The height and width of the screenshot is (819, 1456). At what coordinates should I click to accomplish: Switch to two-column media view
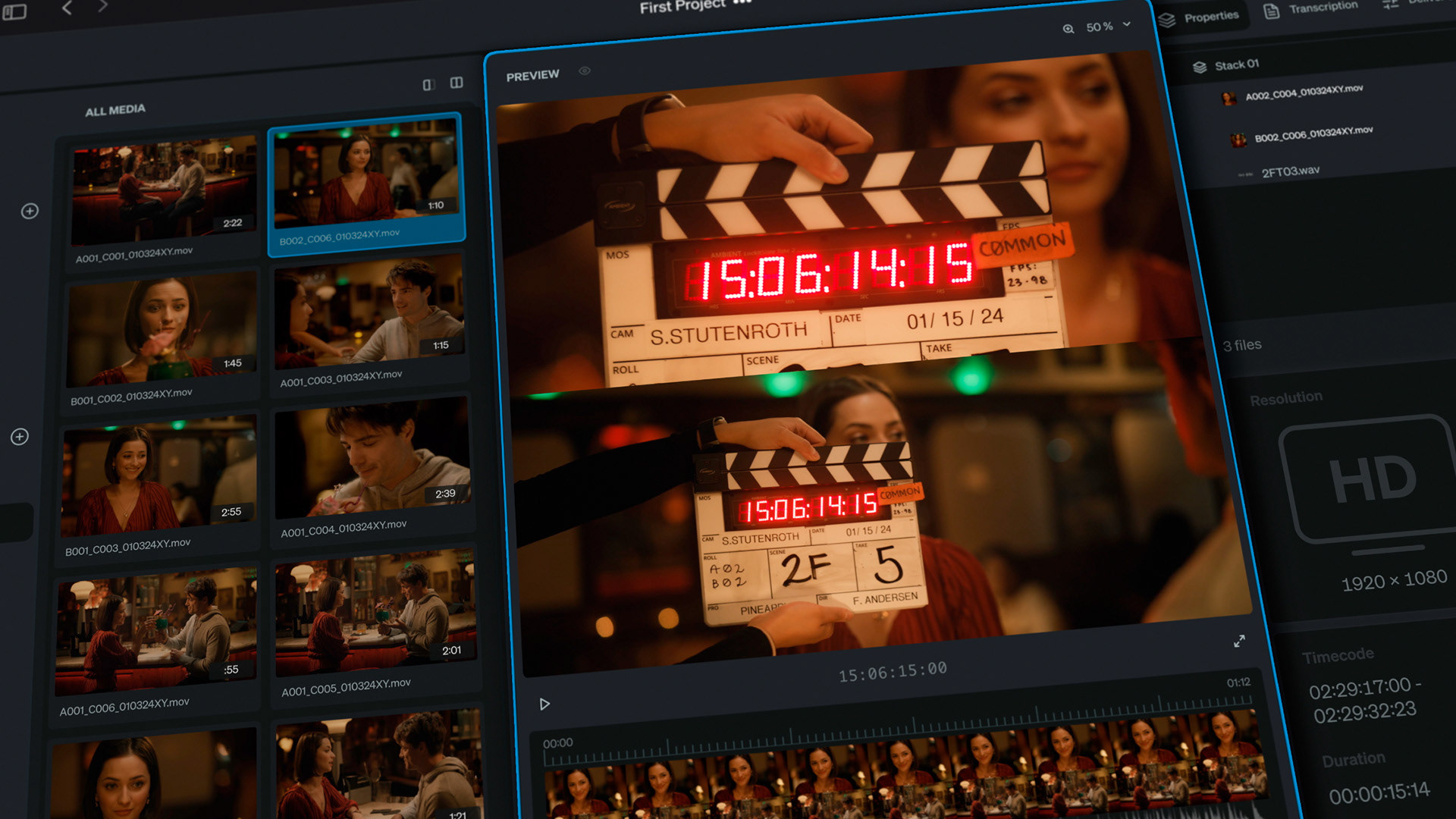pyautogui.click(x=457, y=82)
